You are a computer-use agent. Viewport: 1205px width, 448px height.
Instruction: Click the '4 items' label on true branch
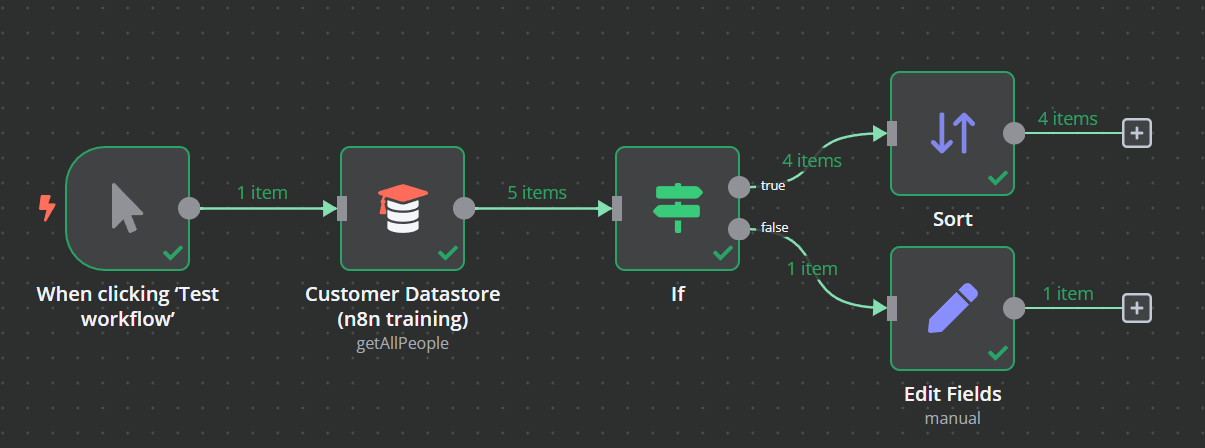(811, 160)
